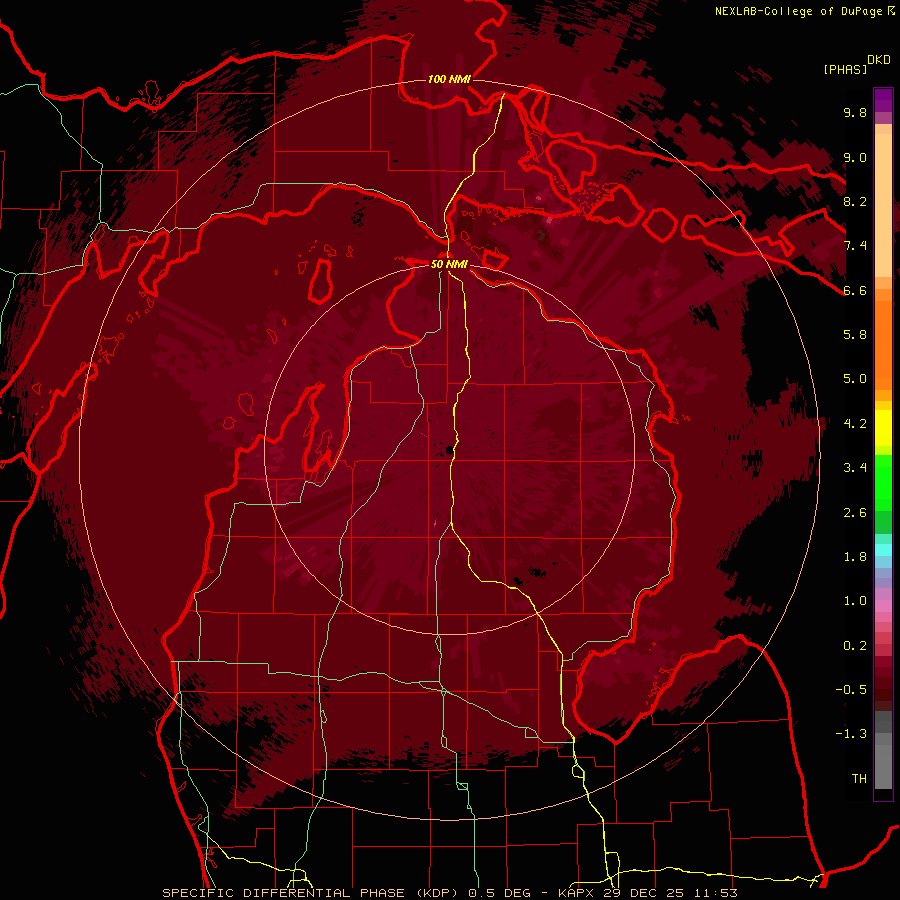Pick the 6.6 scale label
Screen dimensions: 900x900
coord(855,290)
